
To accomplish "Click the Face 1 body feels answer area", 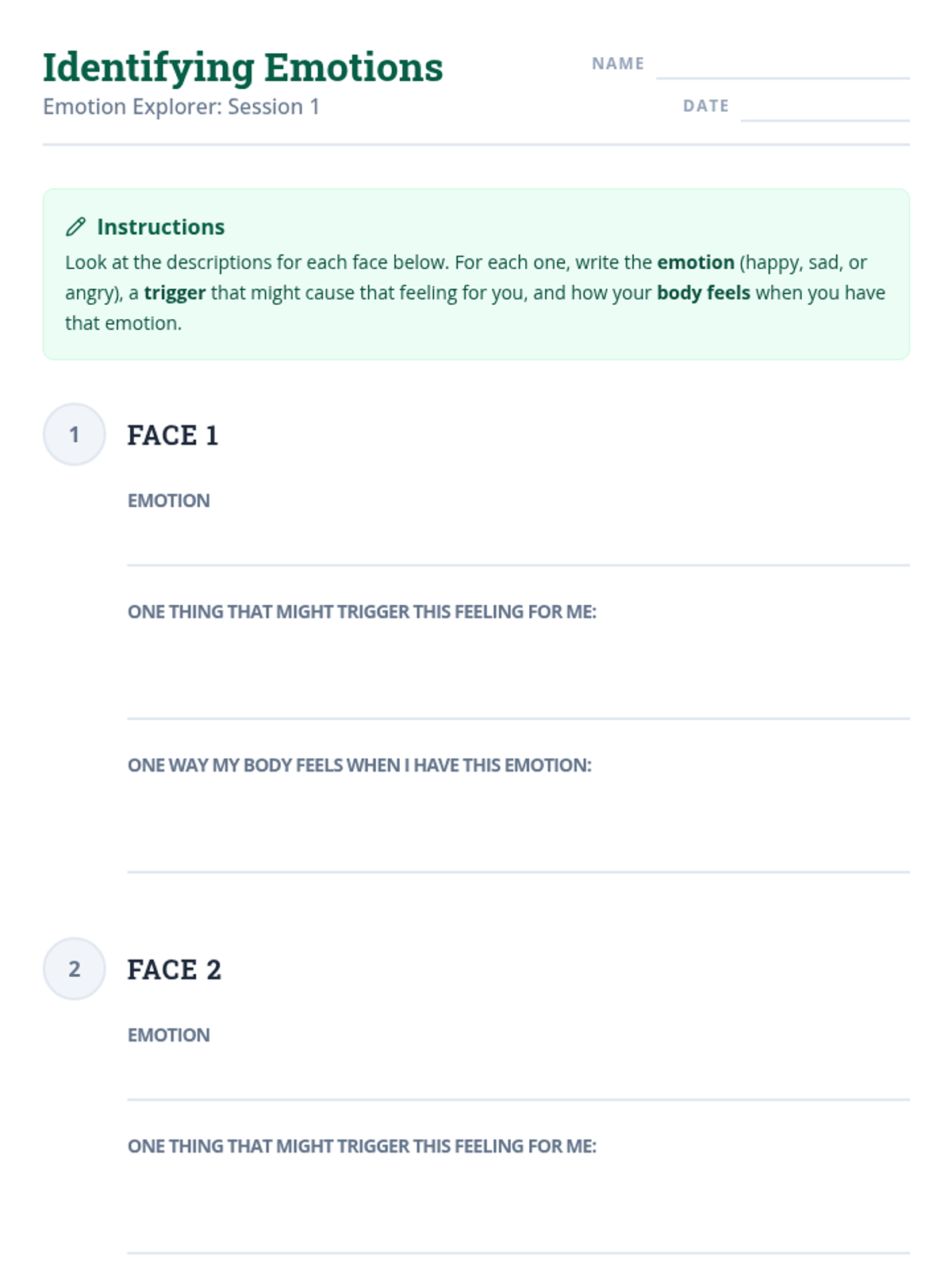I will pyautogui.click(x=518, y=828).
